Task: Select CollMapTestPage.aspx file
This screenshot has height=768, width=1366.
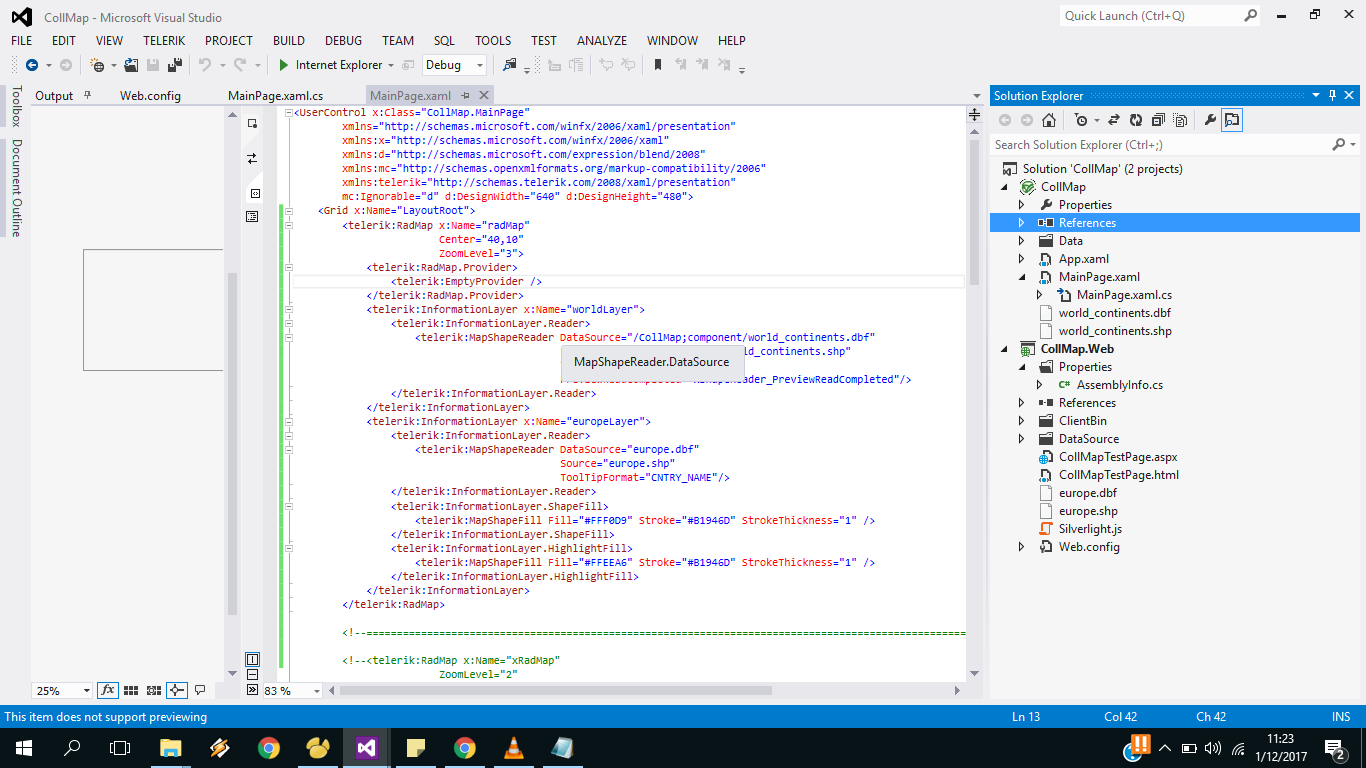Action: click(1118, 457)
